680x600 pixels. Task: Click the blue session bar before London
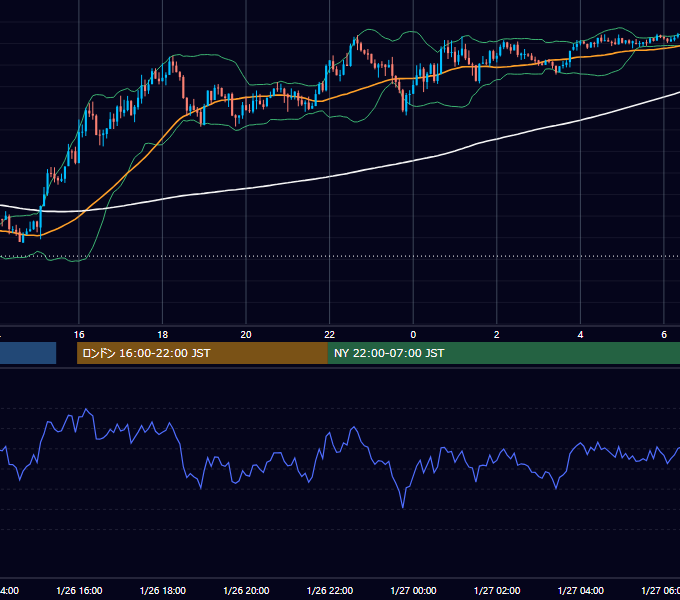(28, 353)
